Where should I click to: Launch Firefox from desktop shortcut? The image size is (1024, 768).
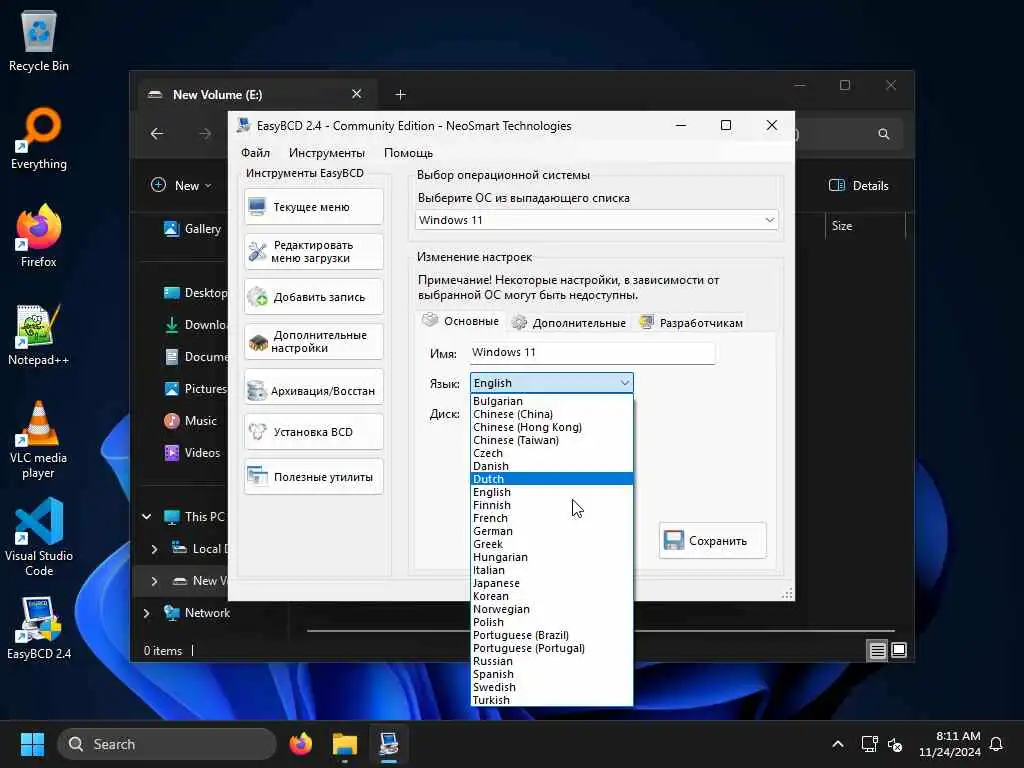coord(39,236)
